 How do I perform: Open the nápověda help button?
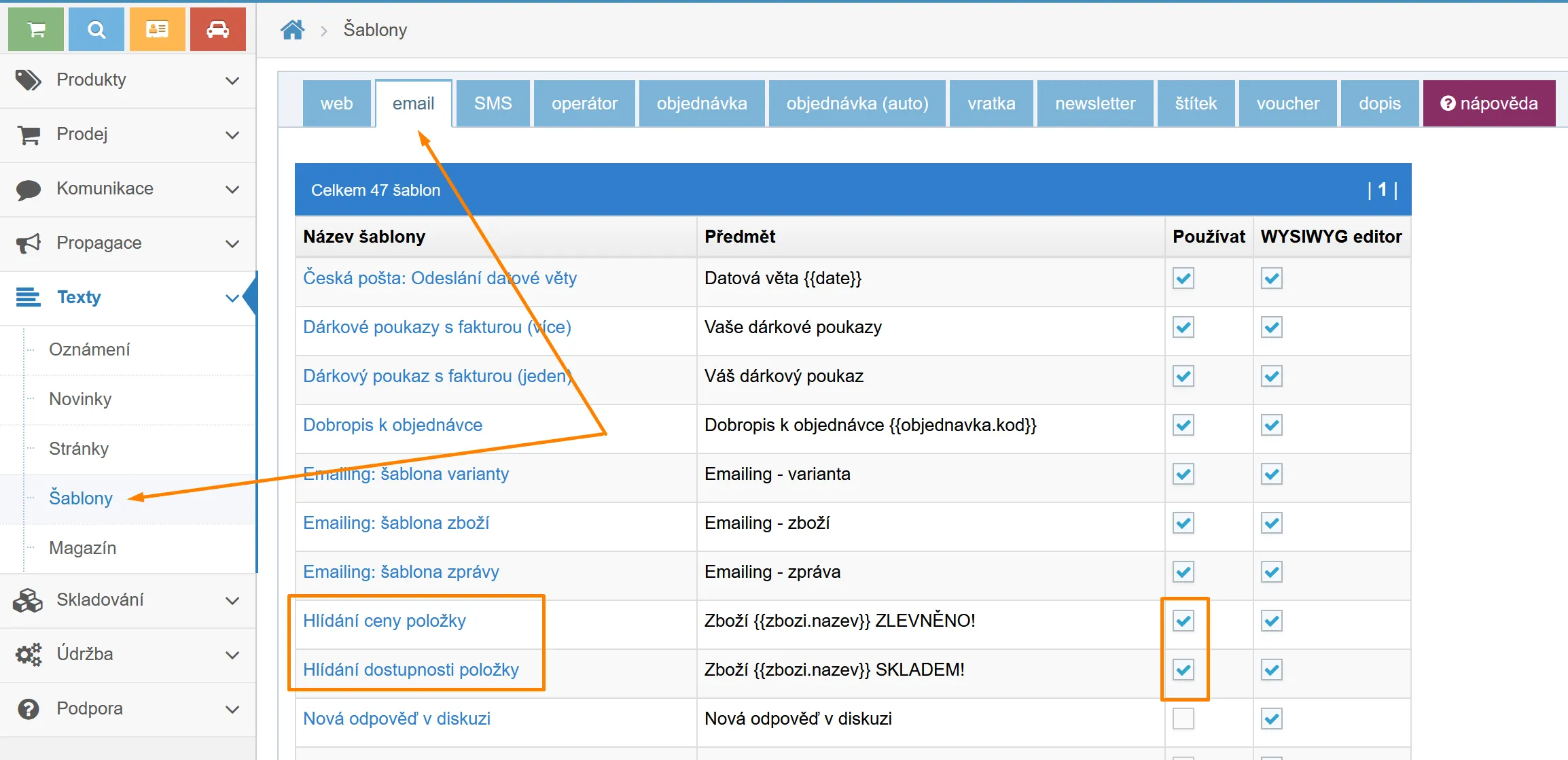(1489, 103)
